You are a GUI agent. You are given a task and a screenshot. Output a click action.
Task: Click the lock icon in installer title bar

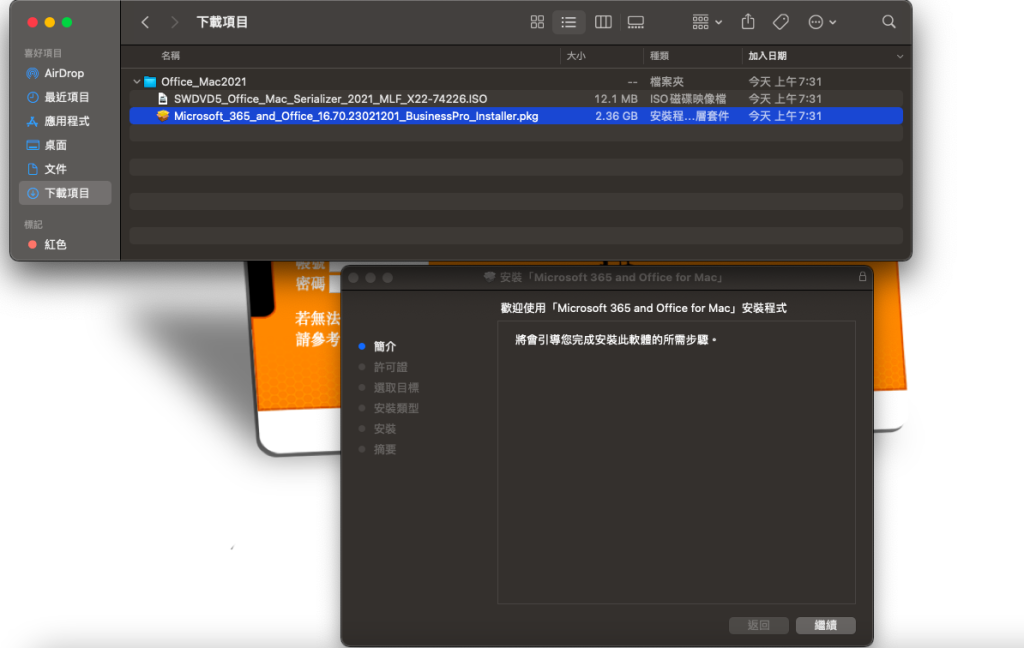(x=862, y=277)
